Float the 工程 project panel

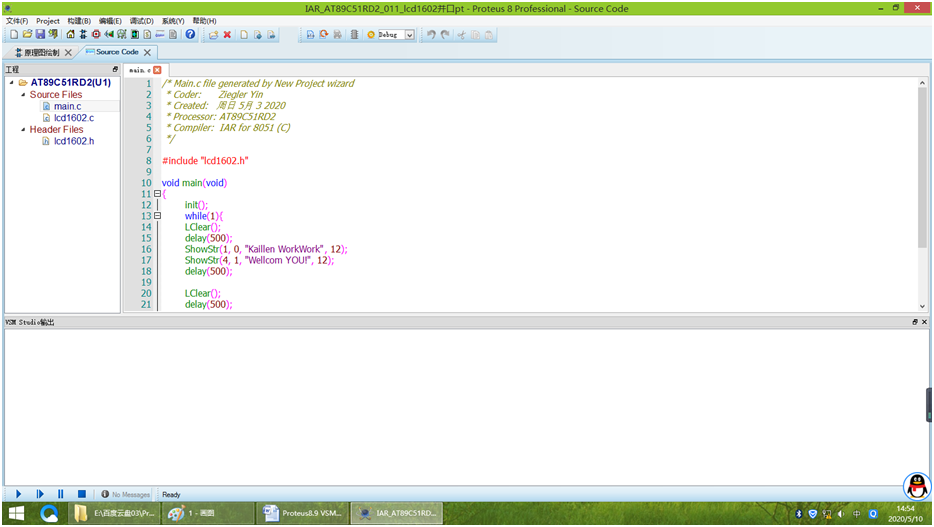coord(116,70)
